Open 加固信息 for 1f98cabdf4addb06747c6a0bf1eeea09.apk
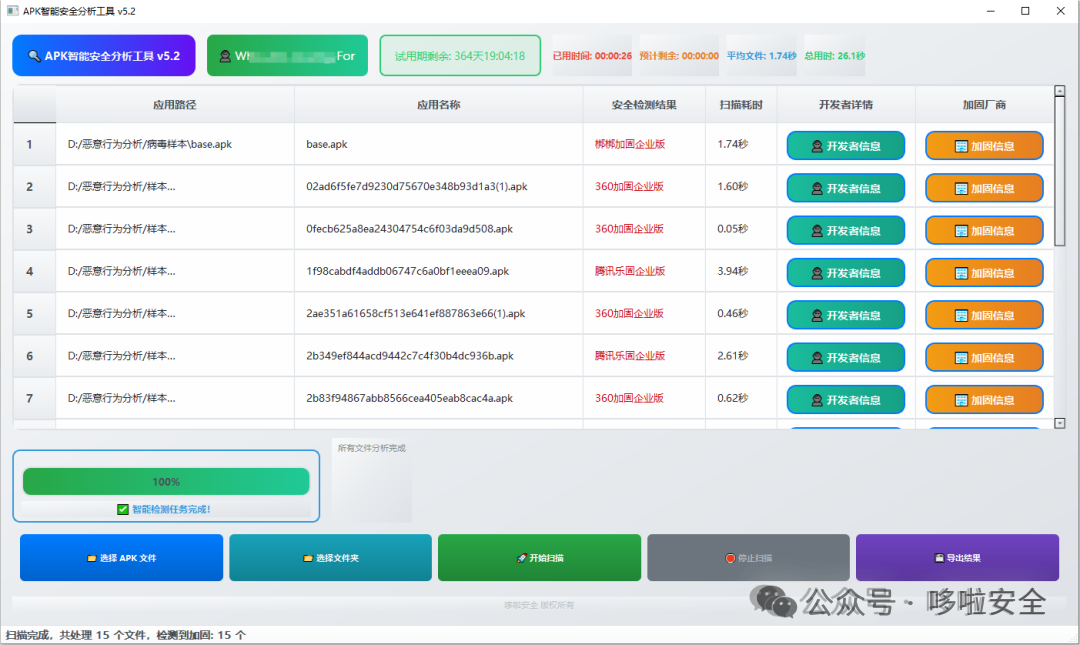 (984, 273)
